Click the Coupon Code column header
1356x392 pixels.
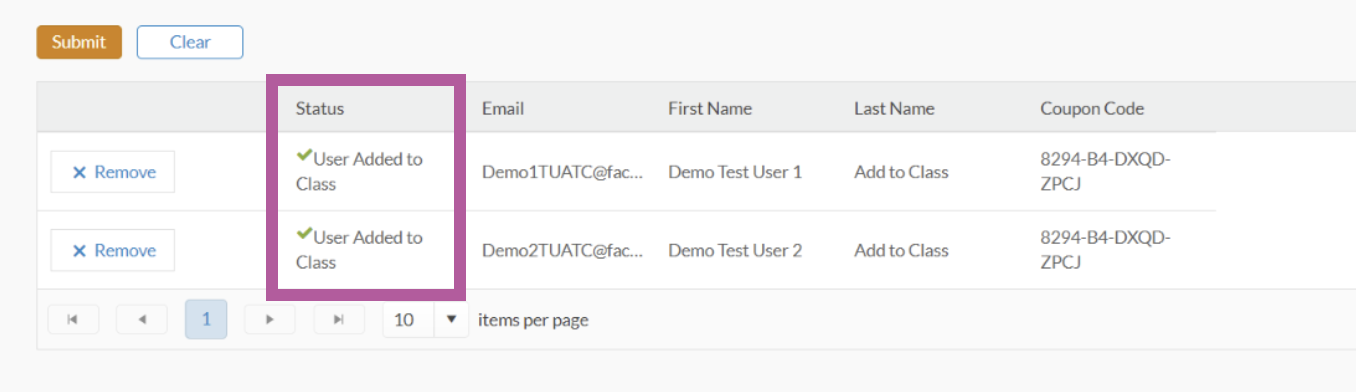(x=1092, y=108)
